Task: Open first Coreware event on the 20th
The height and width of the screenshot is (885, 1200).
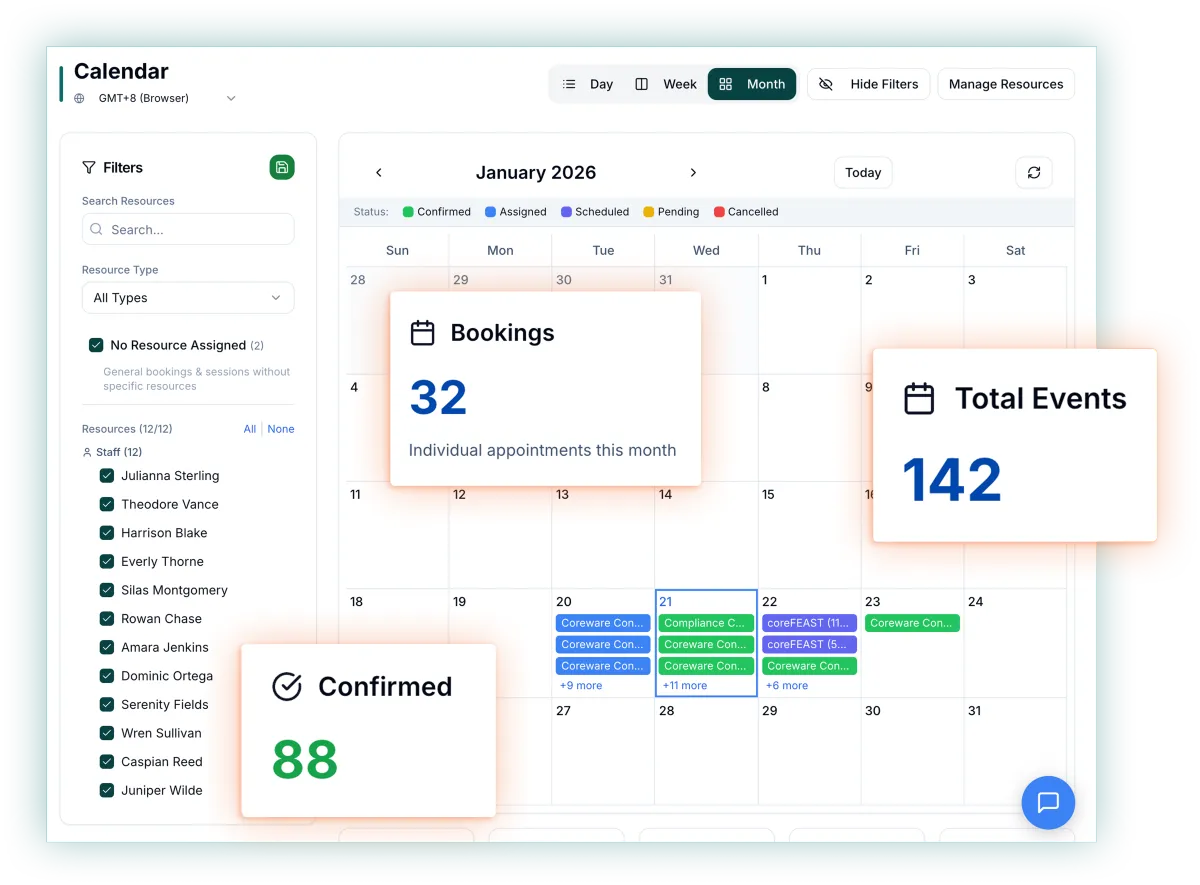Action: [603, 623]
